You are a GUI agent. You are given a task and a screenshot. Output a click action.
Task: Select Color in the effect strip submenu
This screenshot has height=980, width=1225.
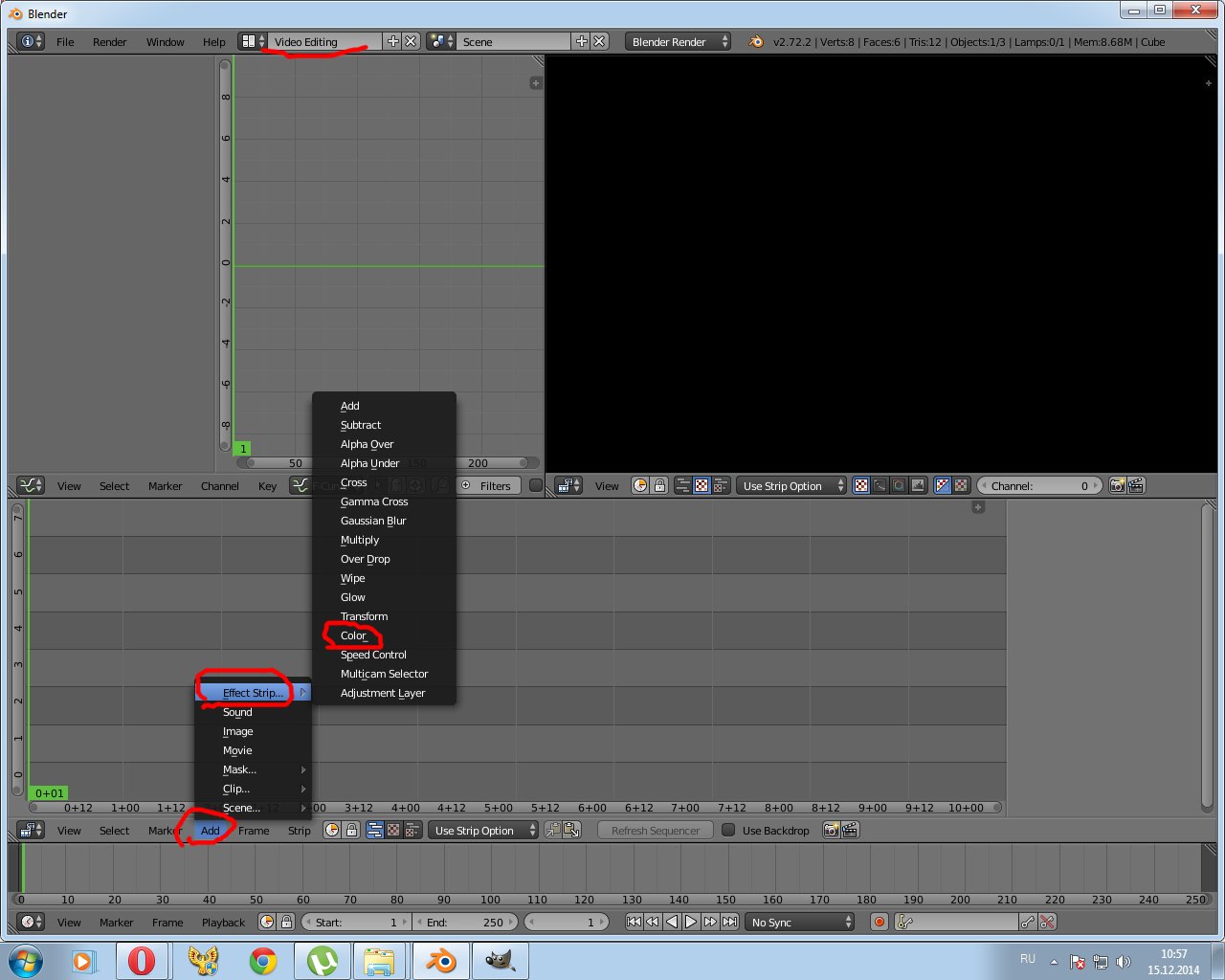coord(384,635)
